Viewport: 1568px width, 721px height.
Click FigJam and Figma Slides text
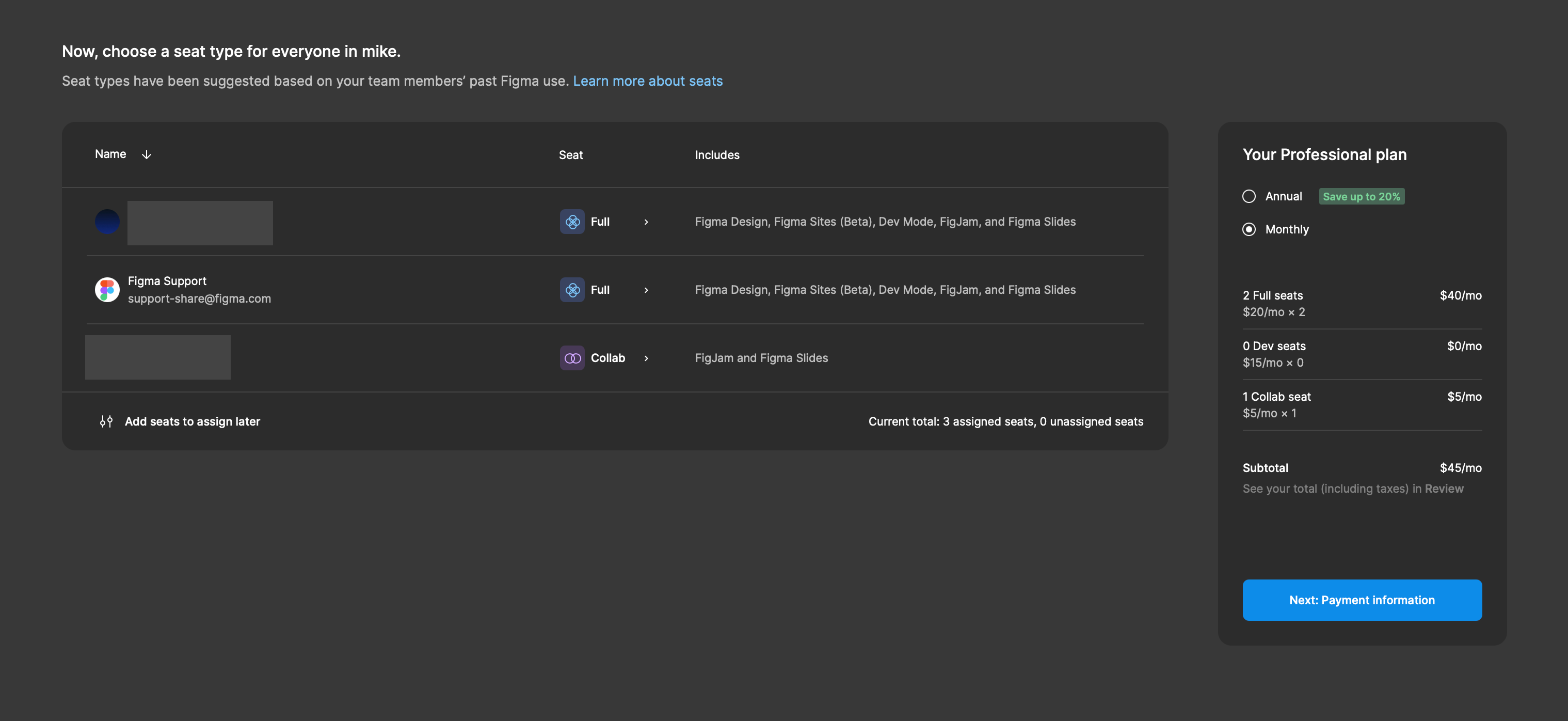coord(761,358)
